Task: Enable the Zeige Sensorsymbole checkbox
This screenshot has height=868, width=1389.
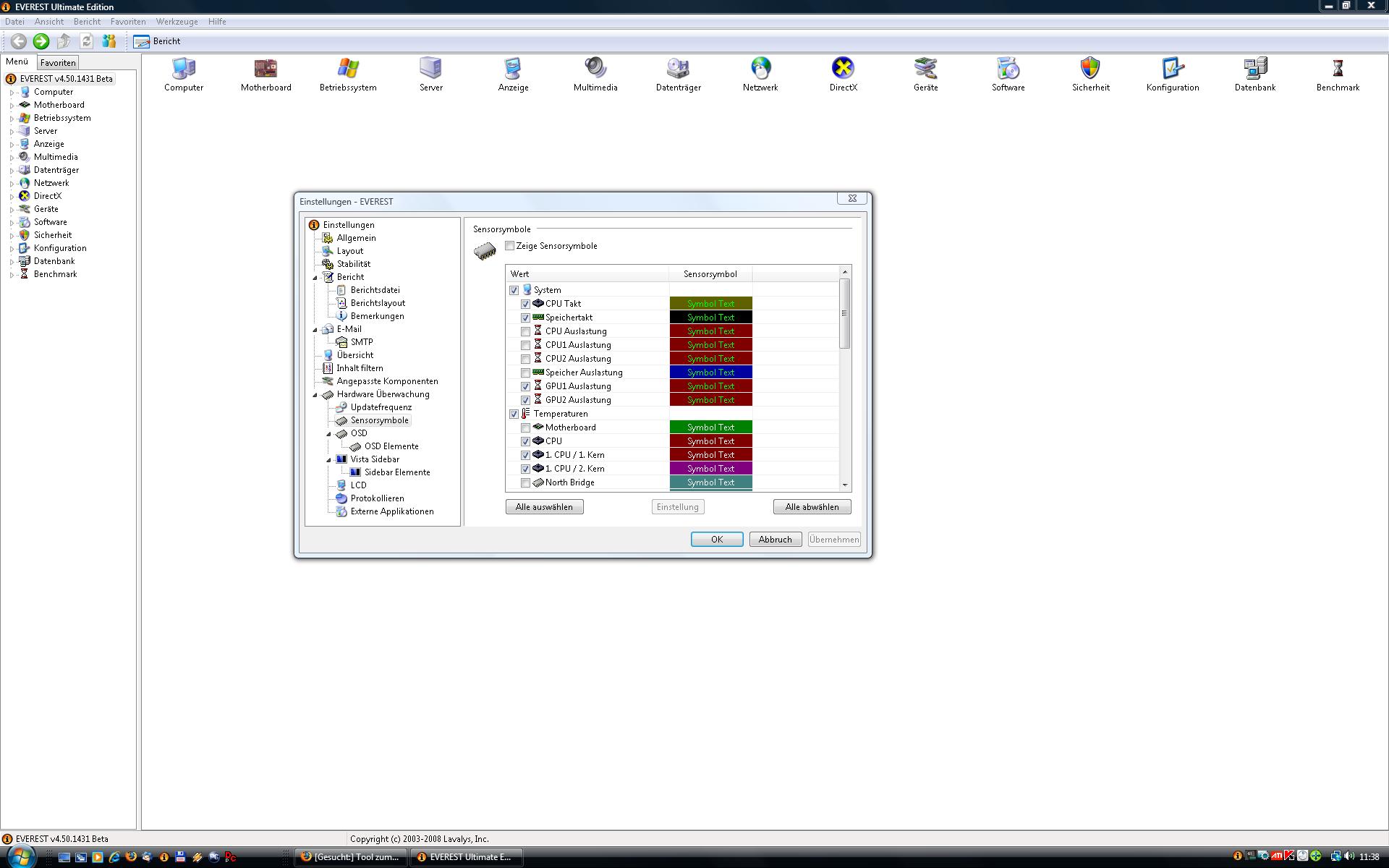Action: 510,246
